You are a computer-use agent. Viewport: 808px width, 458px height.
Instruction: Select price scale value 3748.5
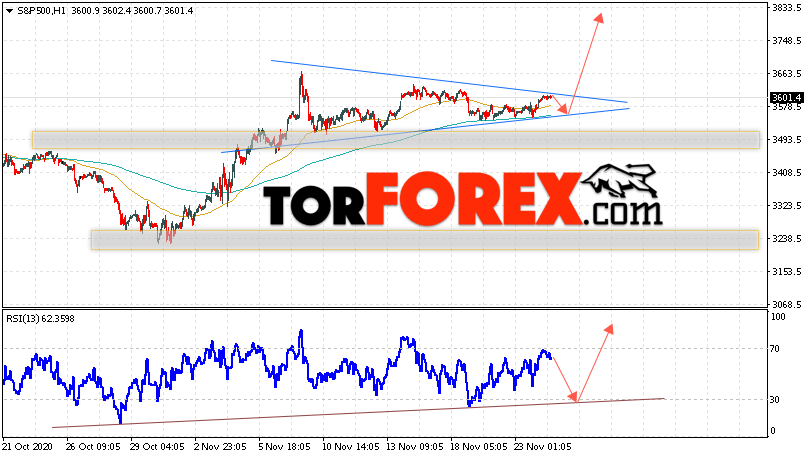pos(787,41)
